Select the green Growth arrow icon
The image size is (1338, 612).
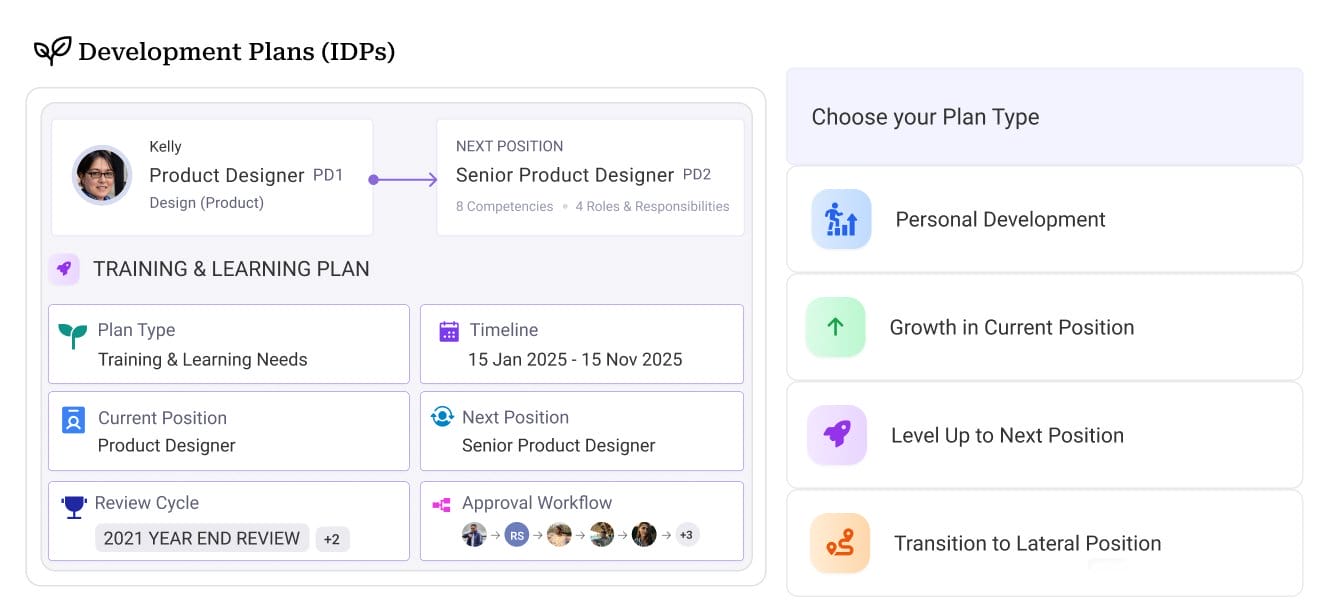coord(836,327)
